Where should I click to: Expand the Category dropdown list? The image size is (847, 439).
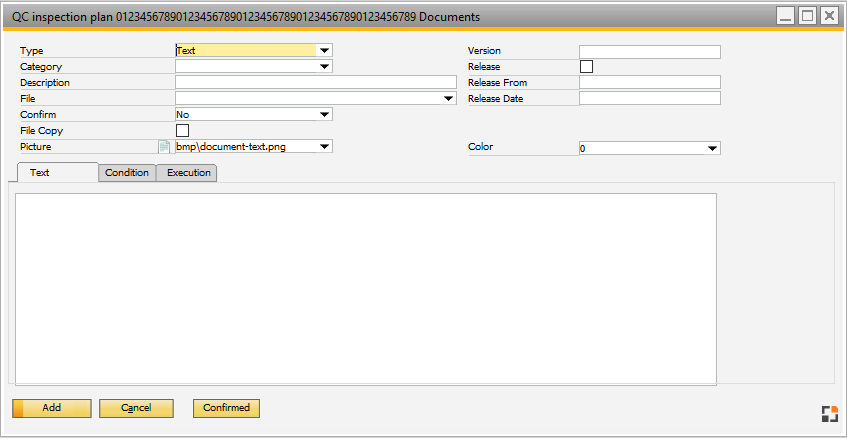pyautogui.click(x=324, y=67)
